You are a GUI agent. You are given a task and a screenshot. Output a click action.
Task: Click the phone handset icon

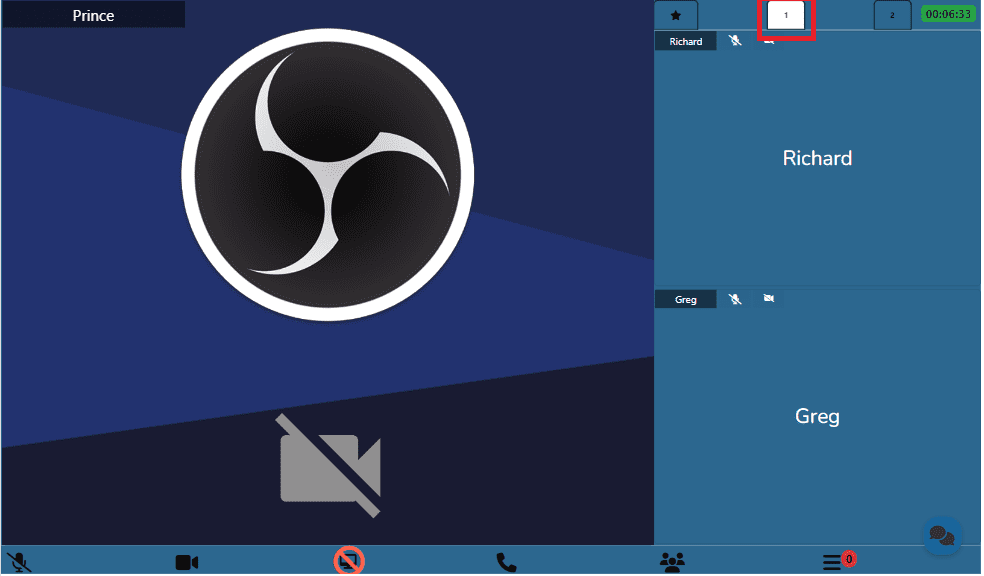507,563
